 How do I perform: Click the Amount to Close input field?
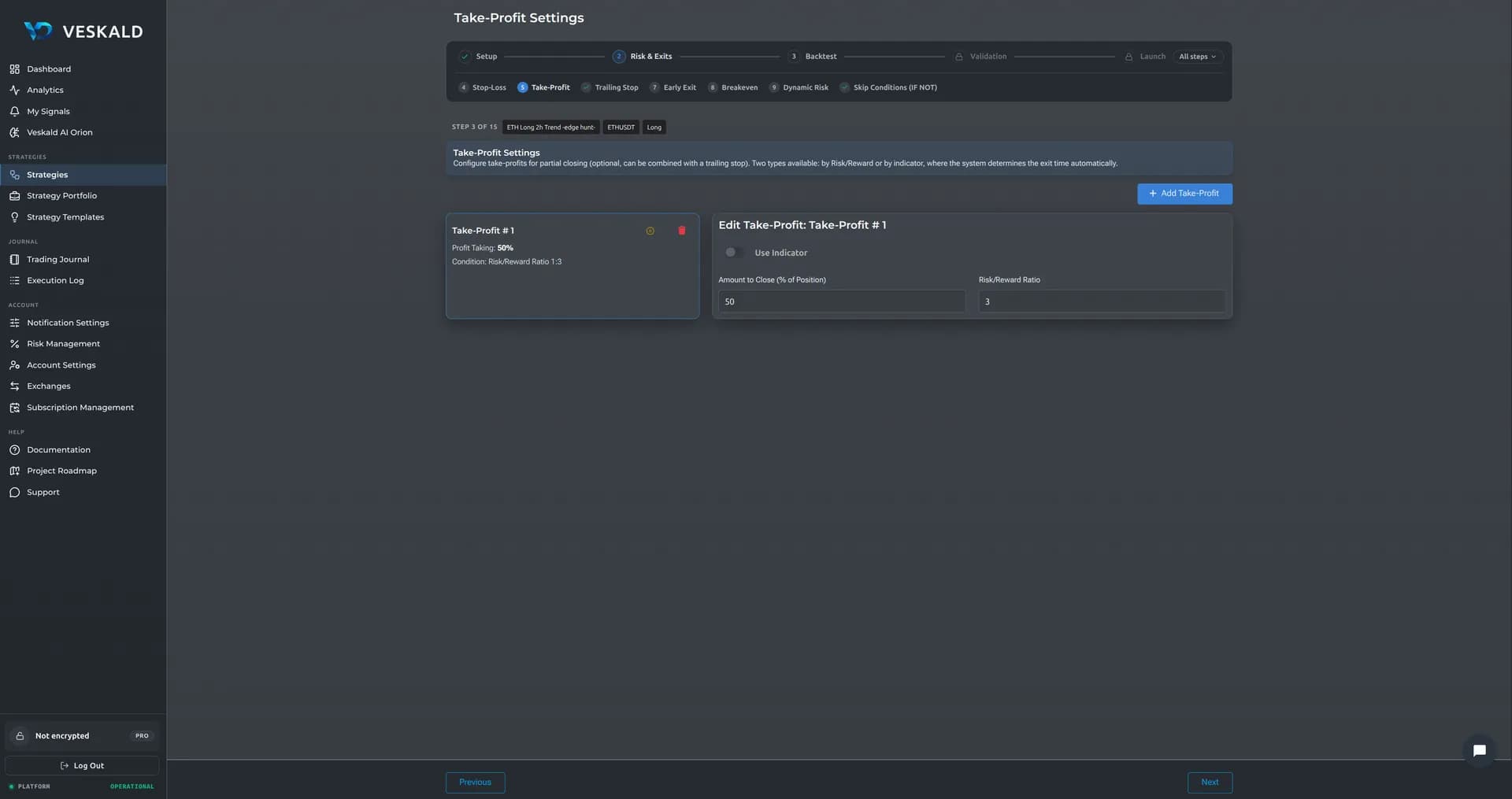click(x=841, y=301)
